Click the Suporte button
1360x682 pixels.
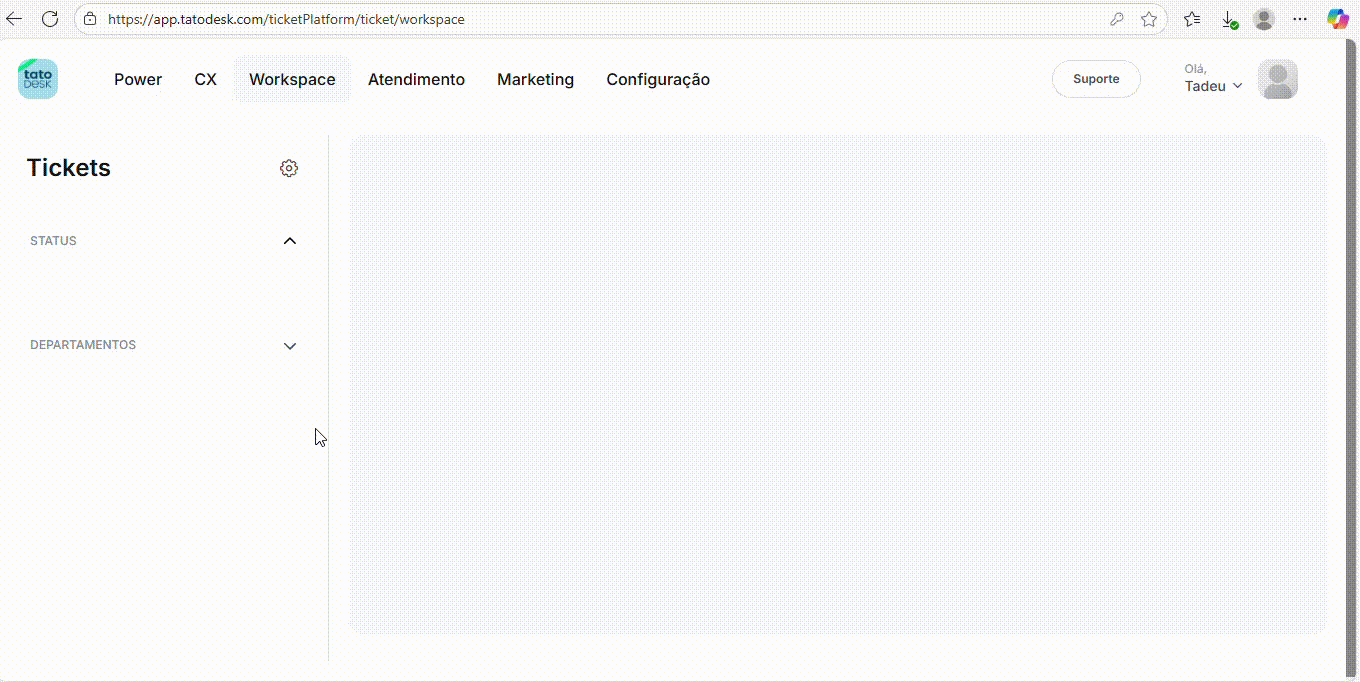[1096, 79]
